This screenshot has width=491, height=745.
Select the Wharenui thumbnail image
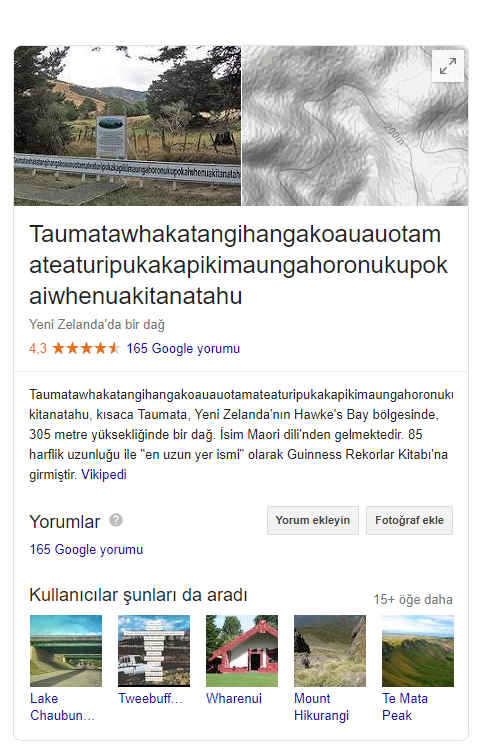(x=242, y=651)
